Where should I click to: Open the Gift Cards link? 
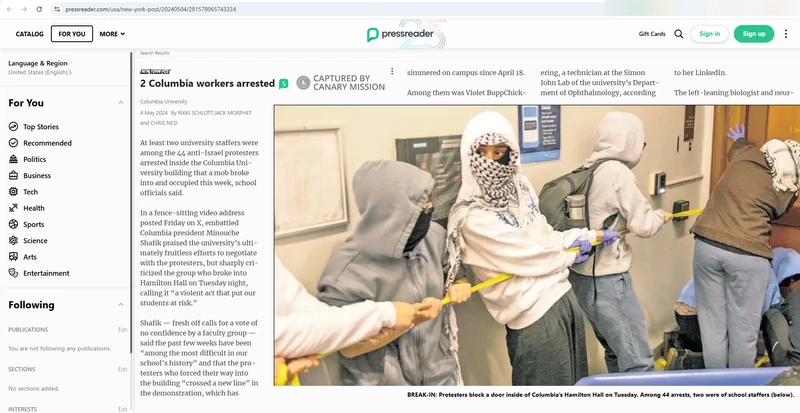pos(652,34)
